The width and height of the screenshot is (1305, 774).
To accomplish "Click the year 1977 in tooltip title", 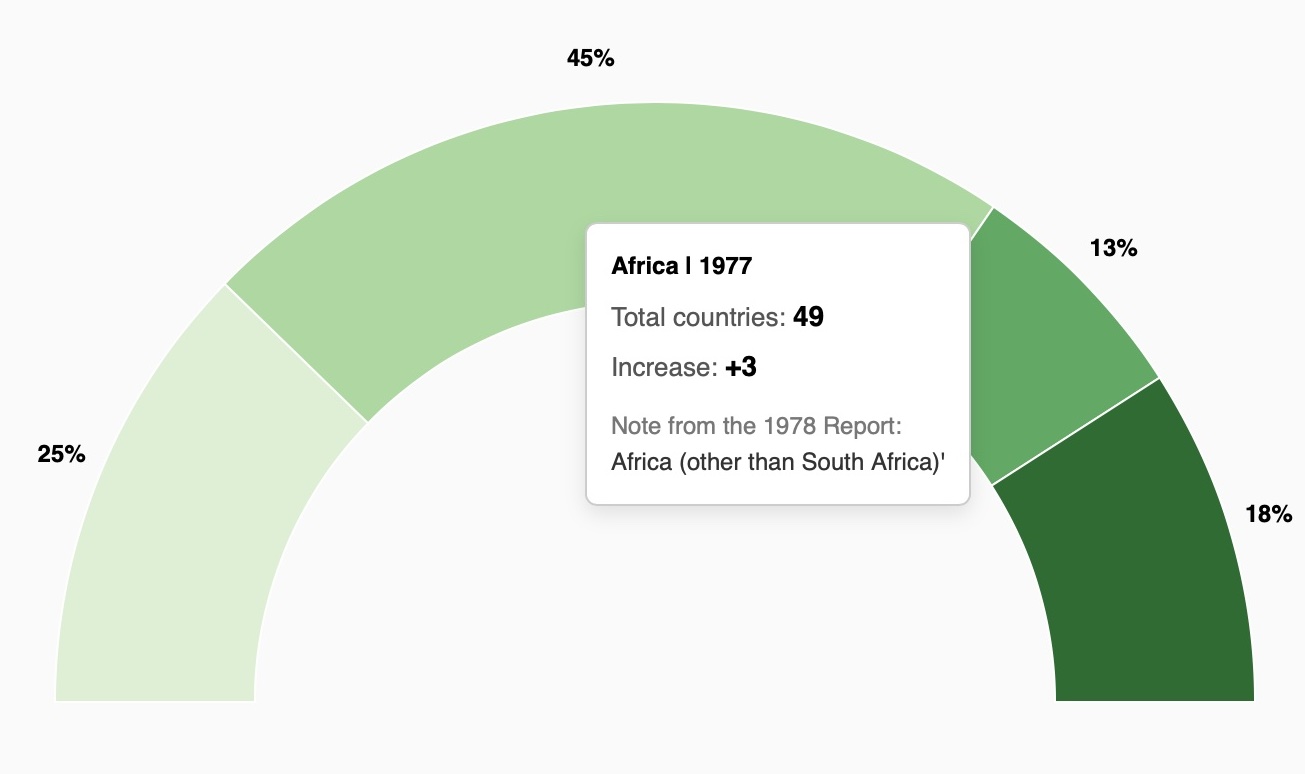I will coord(725,266).
